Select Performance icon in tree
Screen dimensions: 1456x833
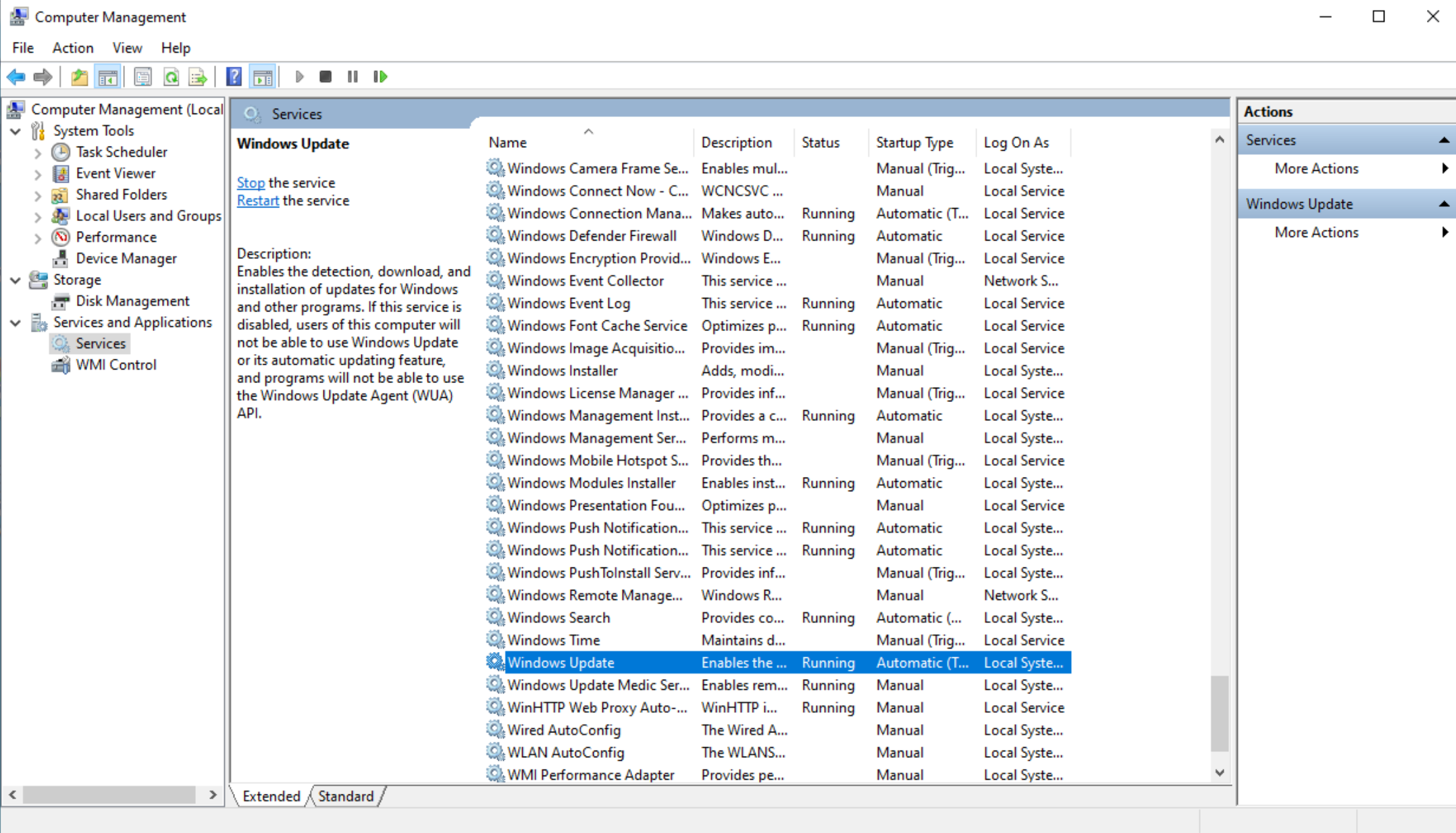[x=61, y=237]
